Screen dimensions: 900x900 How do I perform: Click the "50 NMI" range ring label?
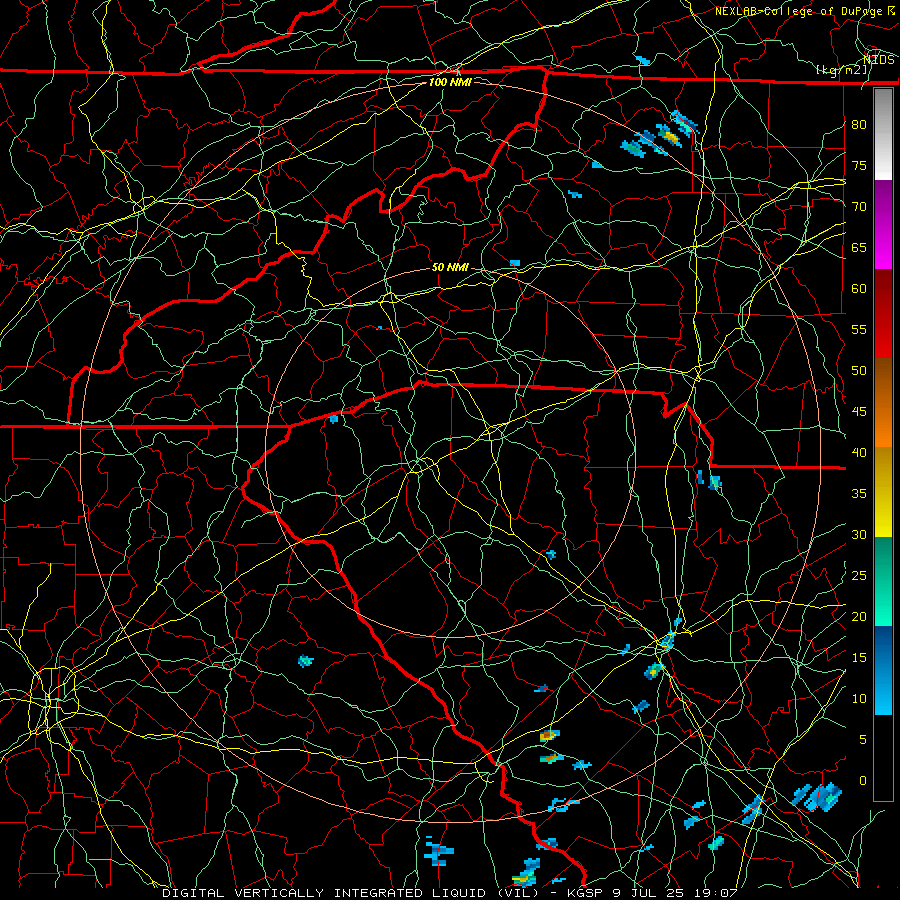pyautogui.click(x=450, y=267)
